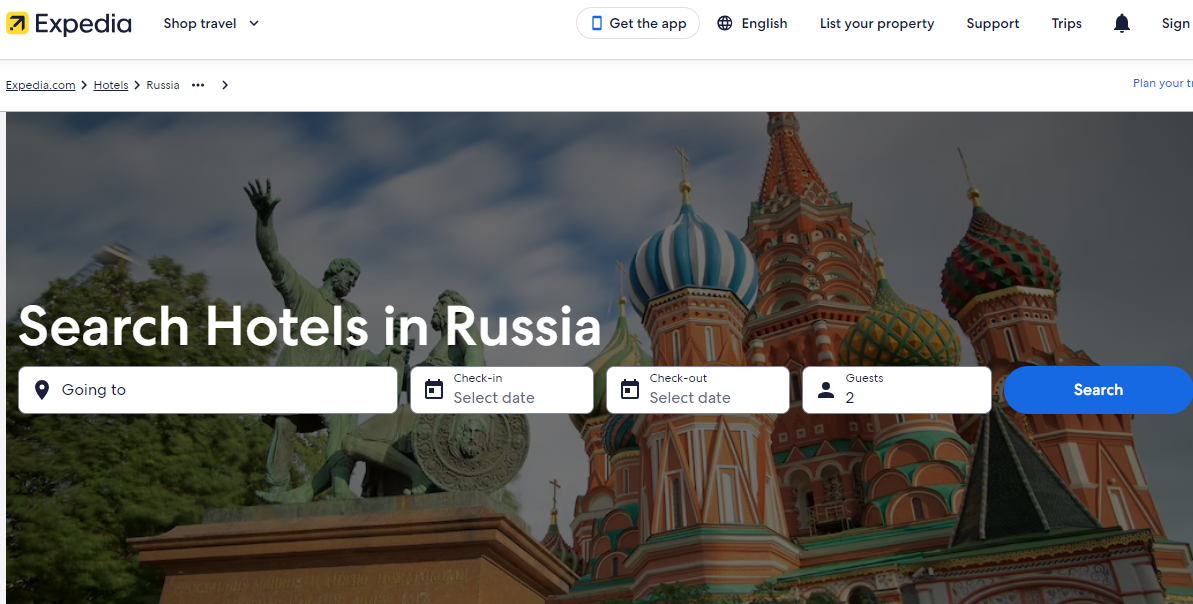Go to Expedia.com breadcrumb link
The image size is (1193, 604).
(x=40, y=85)
